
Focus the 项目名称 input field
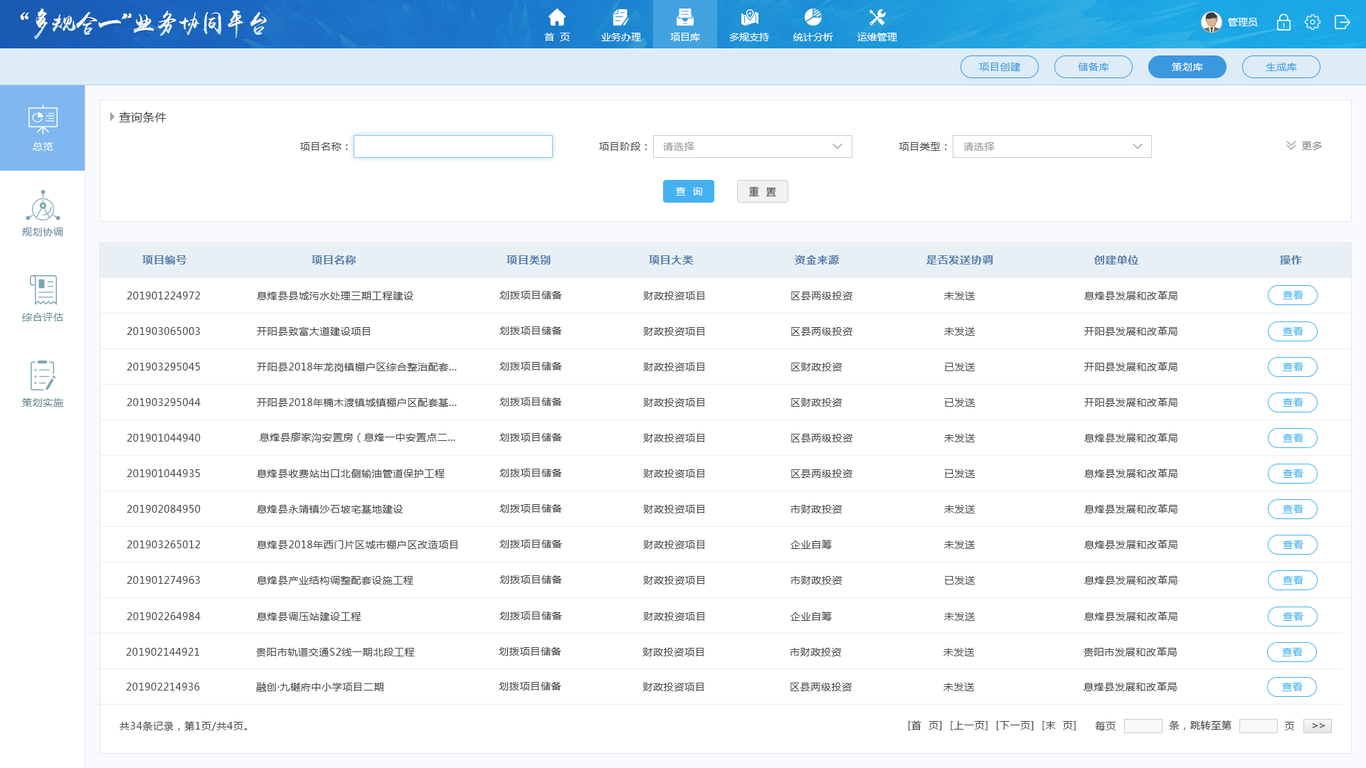click(453, 146)
